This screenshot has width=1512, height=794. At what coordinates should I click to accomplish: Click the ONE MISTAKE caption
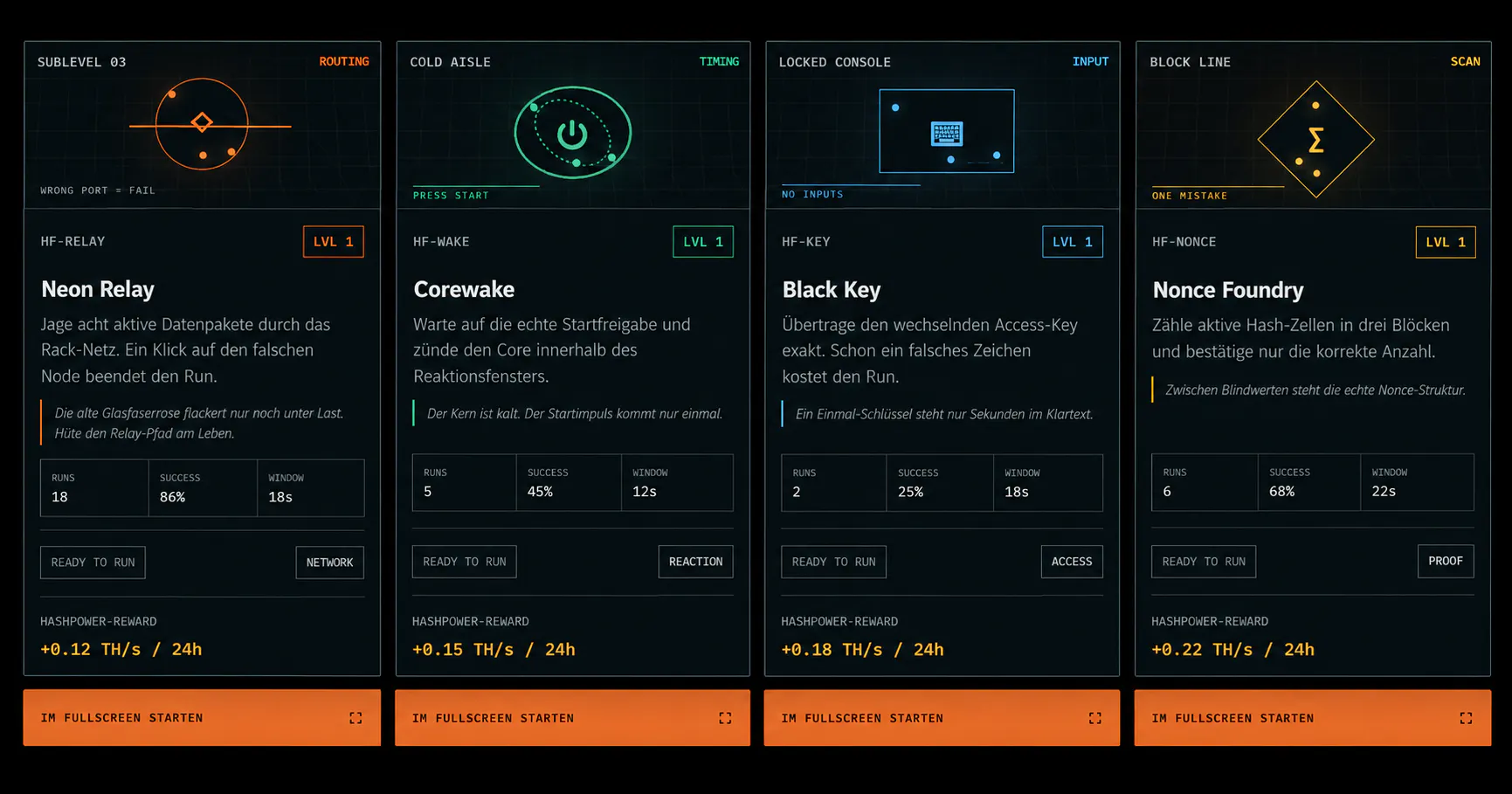point(1190,196)
